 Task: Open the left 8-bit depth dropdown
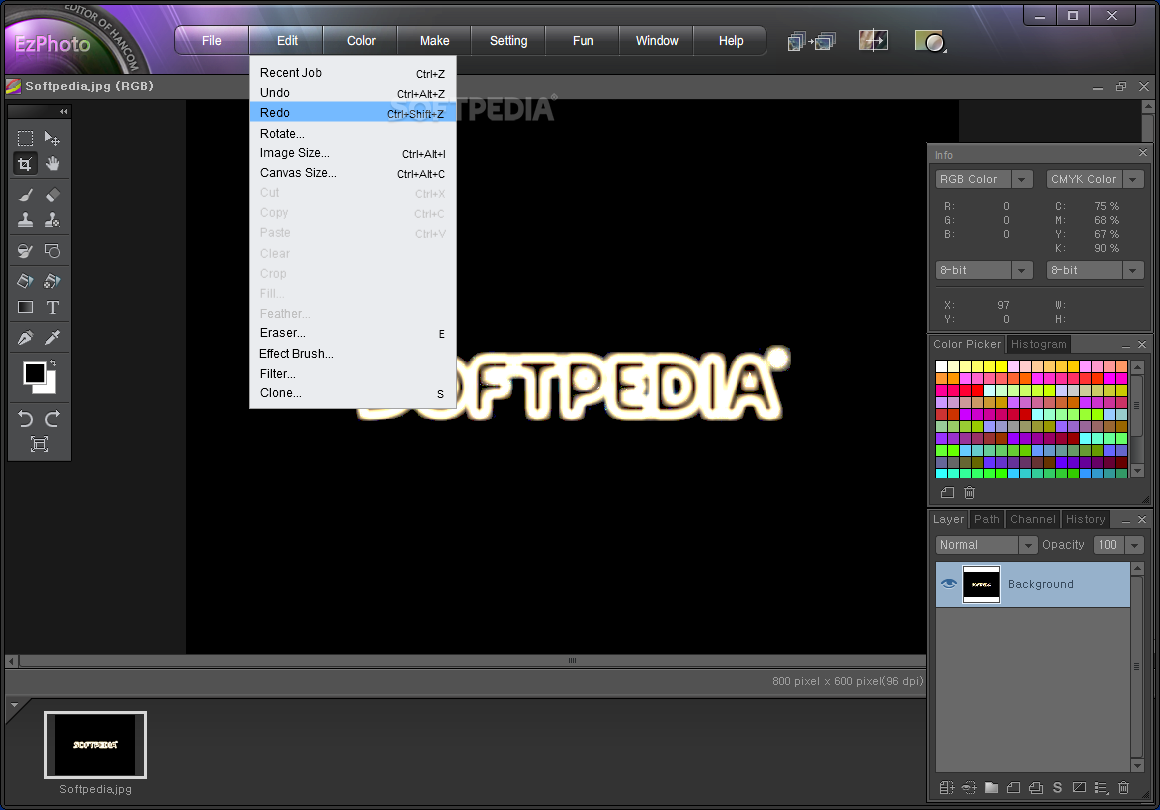(1022, 270)
